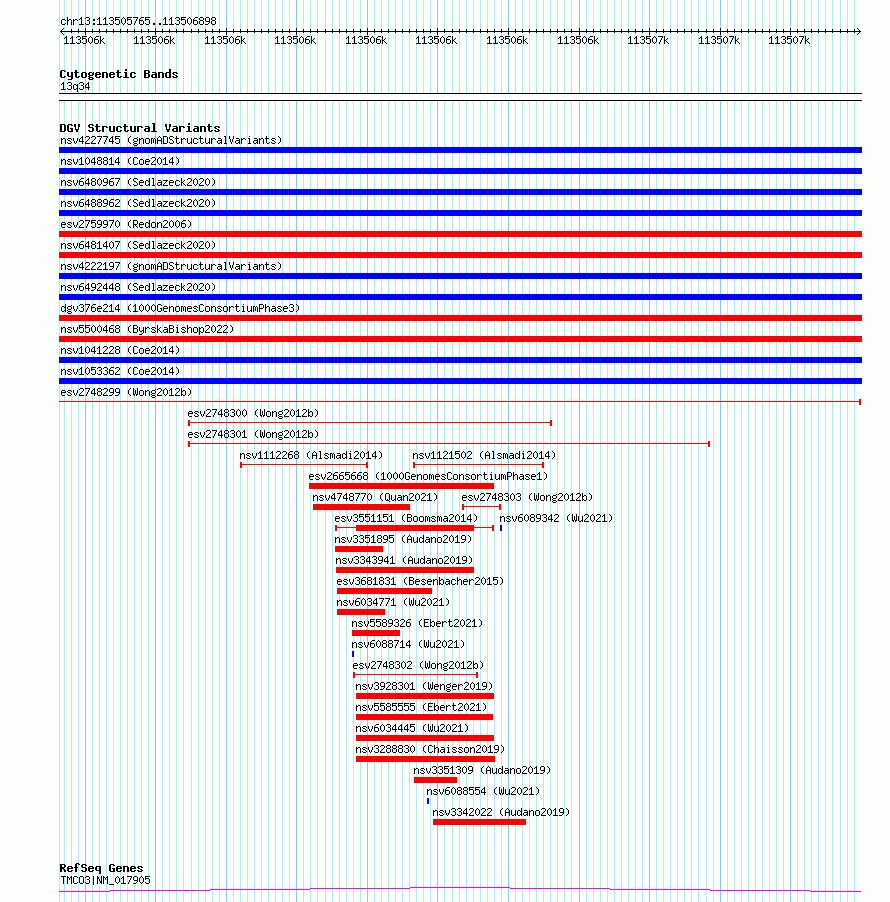890x902 pixels.
Task: Choose nsv5585555 (Ebert2021) label
Action: click(421, 708)
